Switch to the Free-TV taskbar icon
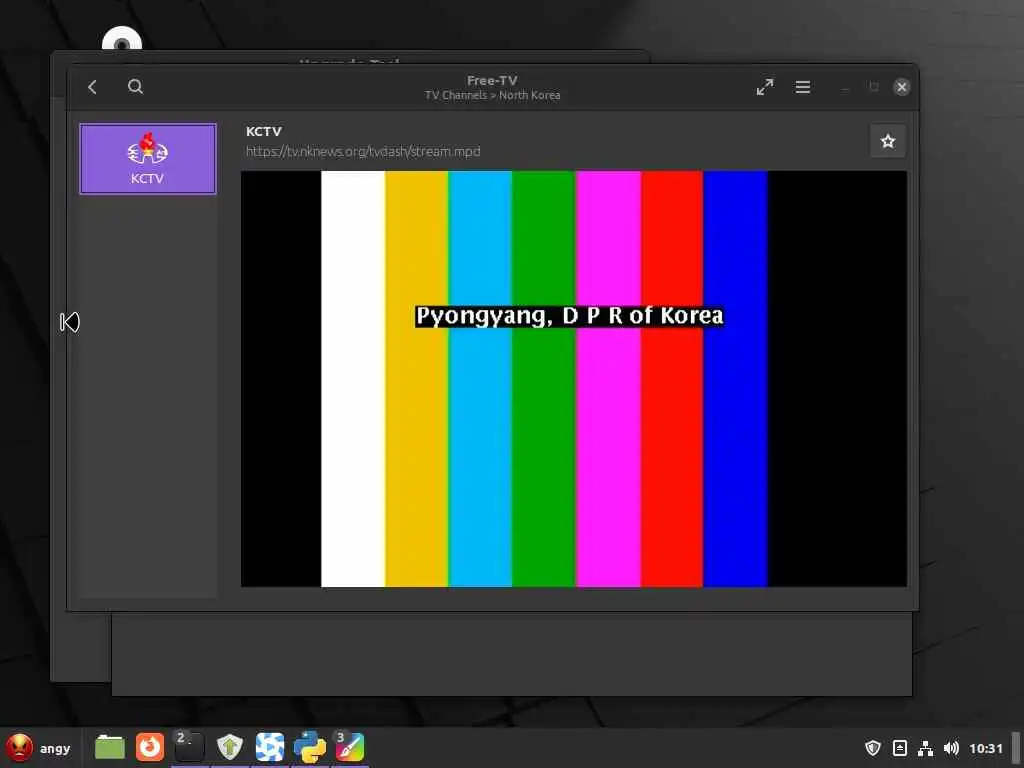This screenshot has width=1024, height=768. click(270, 747)
